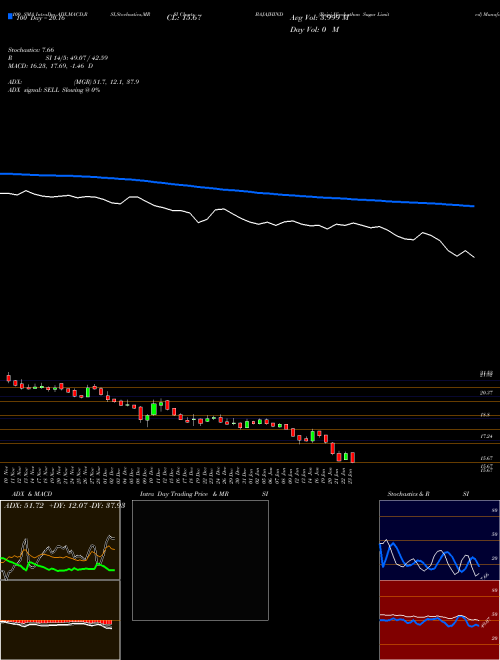Click the MACD histogram panel with red bars

[60, 620]
